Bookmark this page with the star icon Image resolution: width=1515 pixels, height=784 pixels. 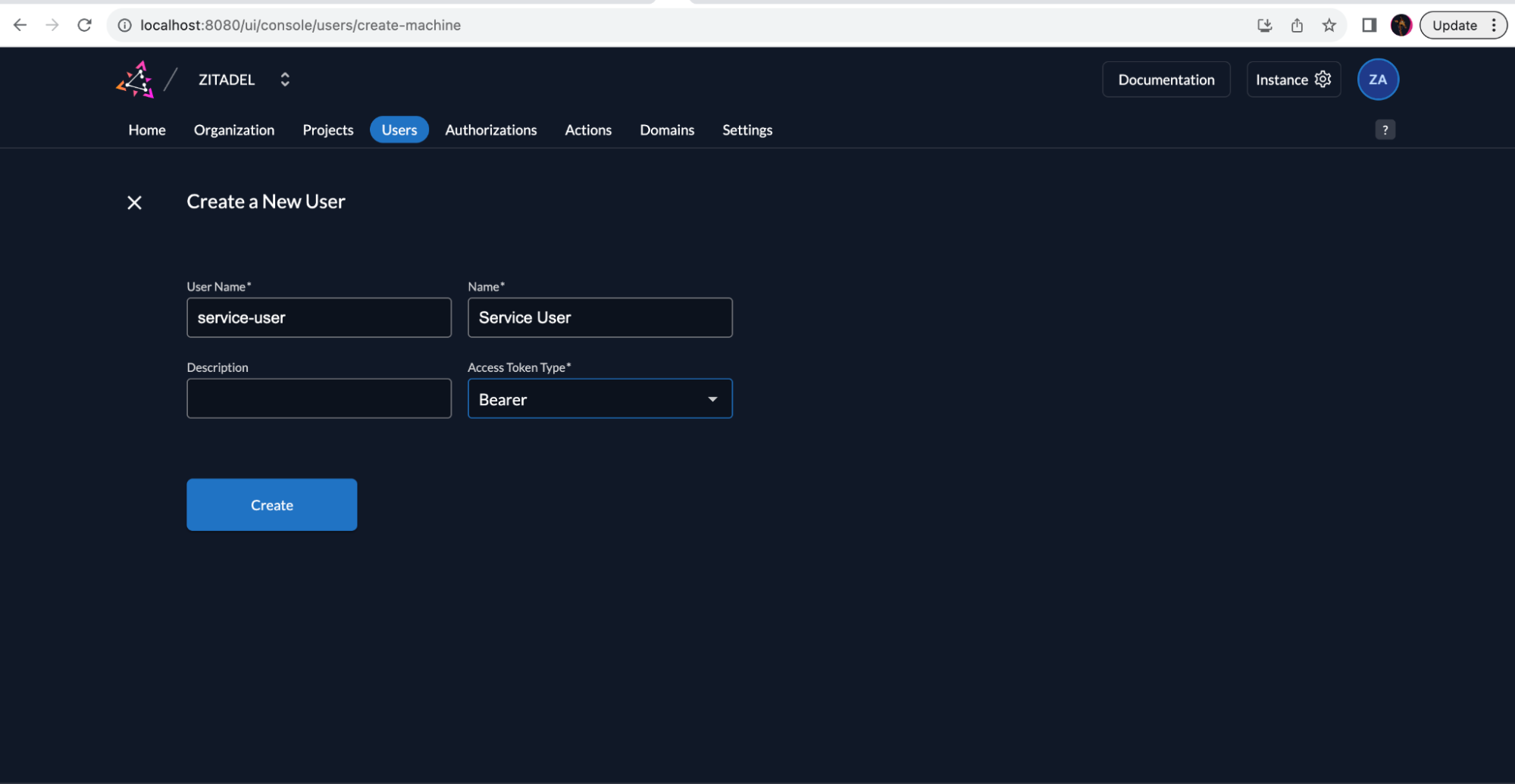(x=1329, y=25)
